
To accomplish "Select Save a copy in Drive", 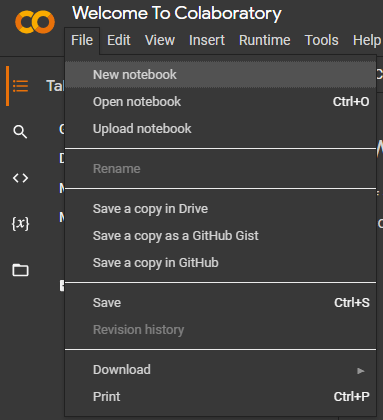I will click(220, 209).
